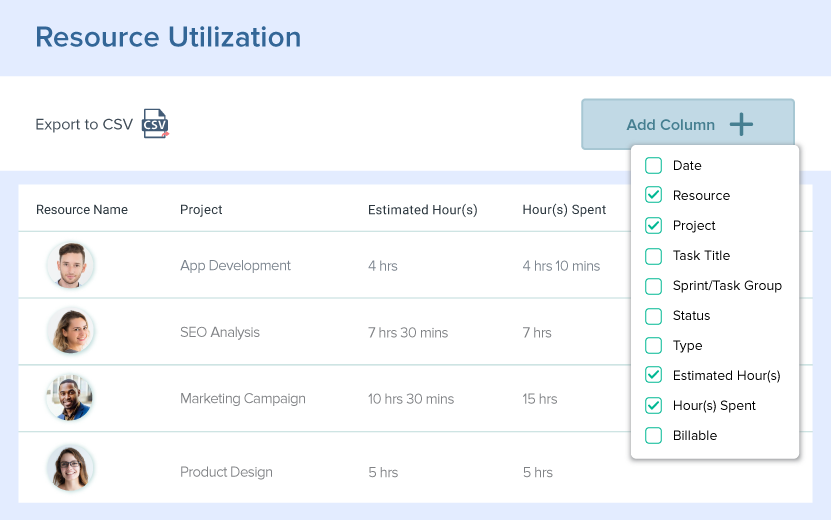
Task: Untick the Hour(s) Spent checkbox
Action: [653, 406]
